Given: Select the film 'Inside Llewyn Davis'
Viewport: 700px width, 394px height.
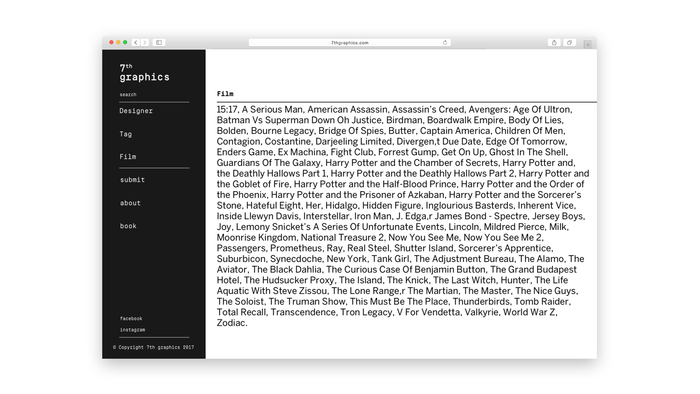Looking at the screenshot, I should 258,216.
